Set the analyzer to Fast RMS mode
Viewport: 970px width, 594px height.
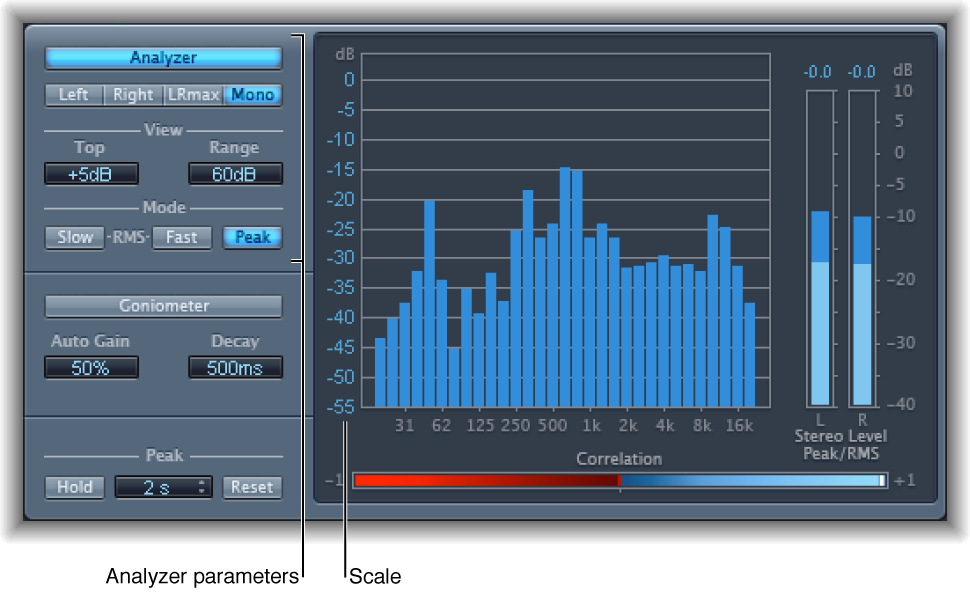click(181, 237)
